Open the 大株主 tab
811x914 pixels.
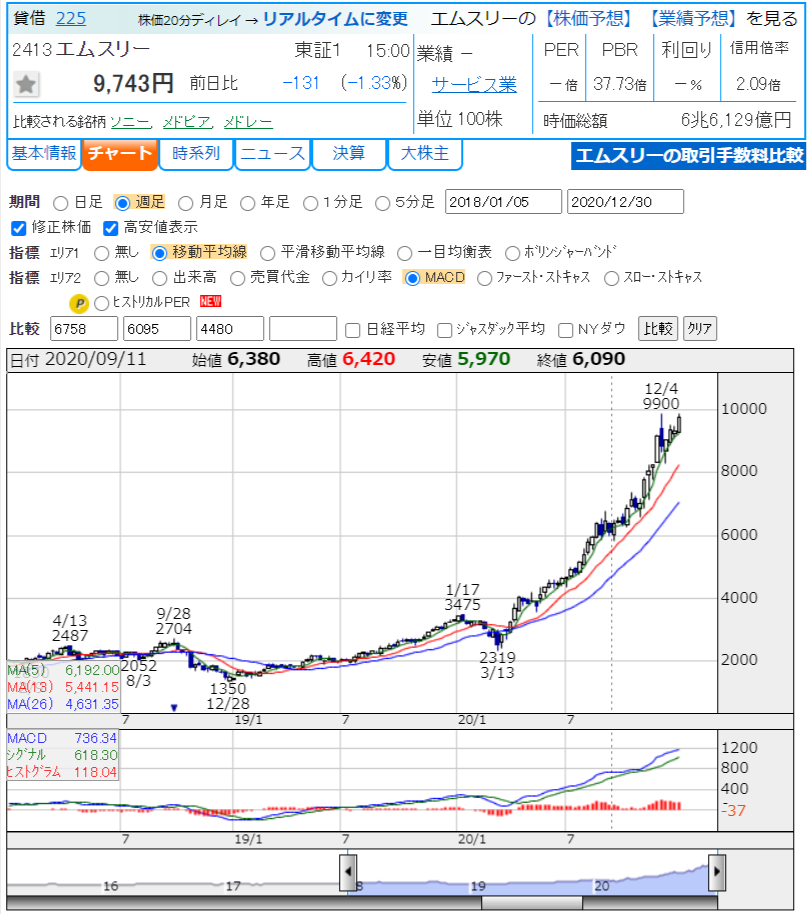point(425,154)
